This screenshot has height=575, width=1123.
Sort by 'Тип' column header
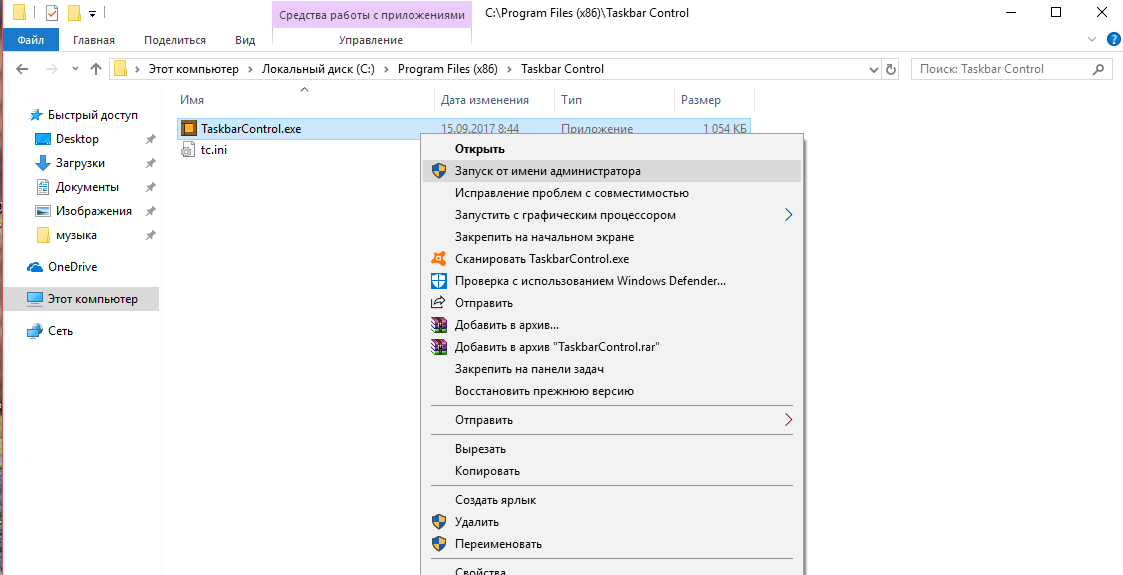[614, 100]
